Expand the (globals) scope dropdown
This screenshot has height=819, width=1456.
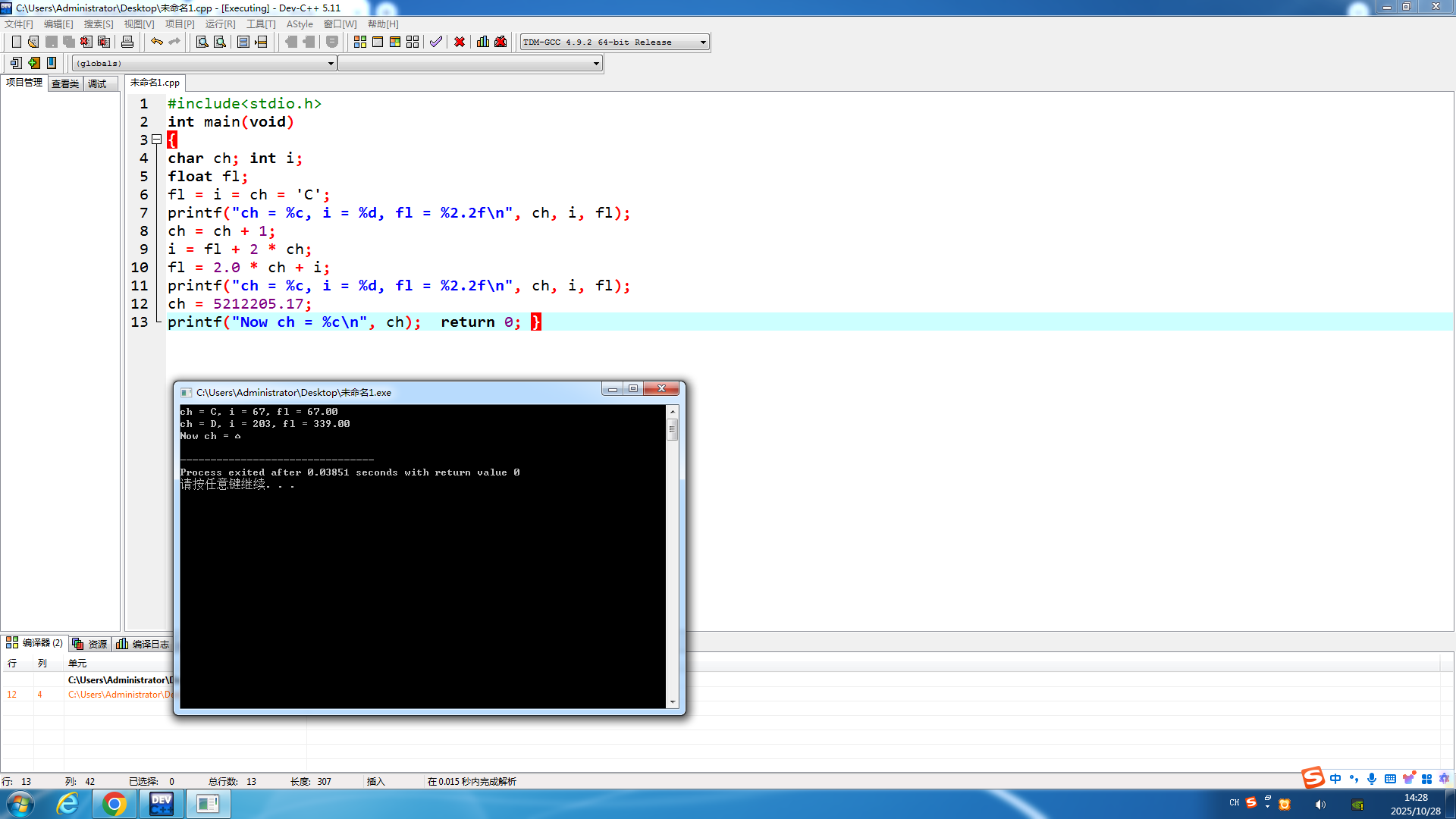pyautogui.click(x=331, y=64)
